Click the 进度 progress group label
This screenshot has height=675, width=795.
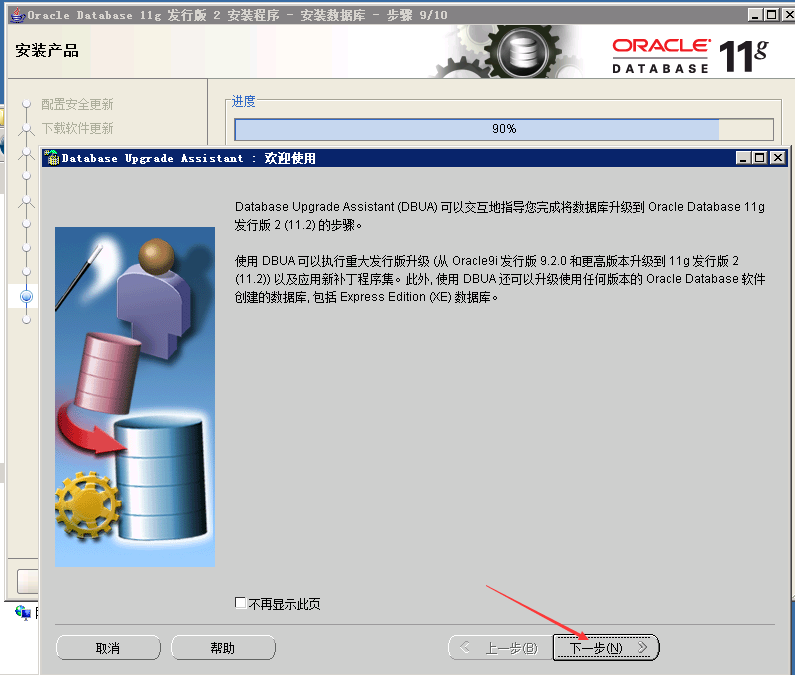[243, 101]
